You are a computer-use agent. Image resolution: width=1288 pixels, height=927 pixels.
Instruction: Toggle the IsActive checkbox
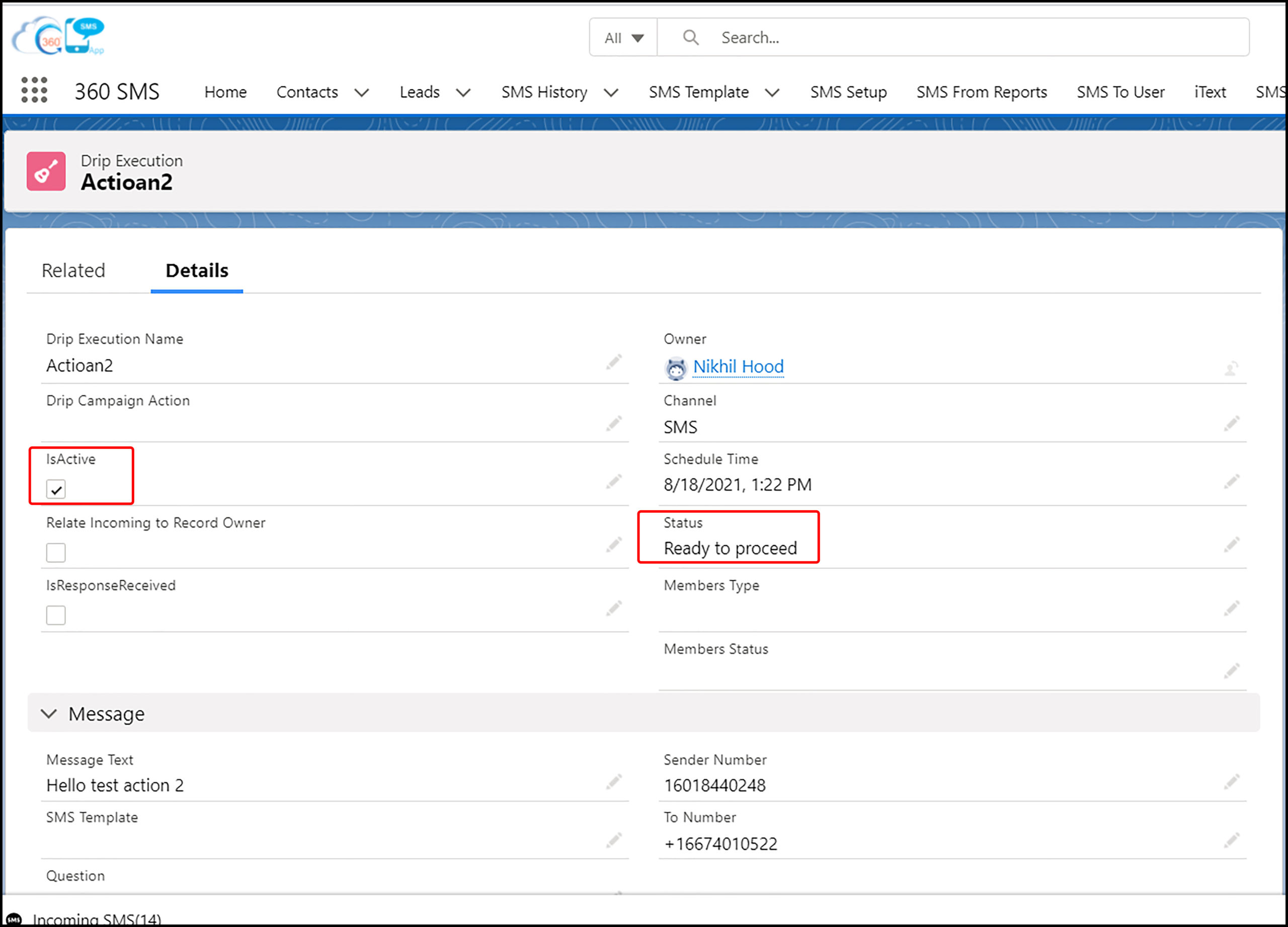tap(56, 489)
